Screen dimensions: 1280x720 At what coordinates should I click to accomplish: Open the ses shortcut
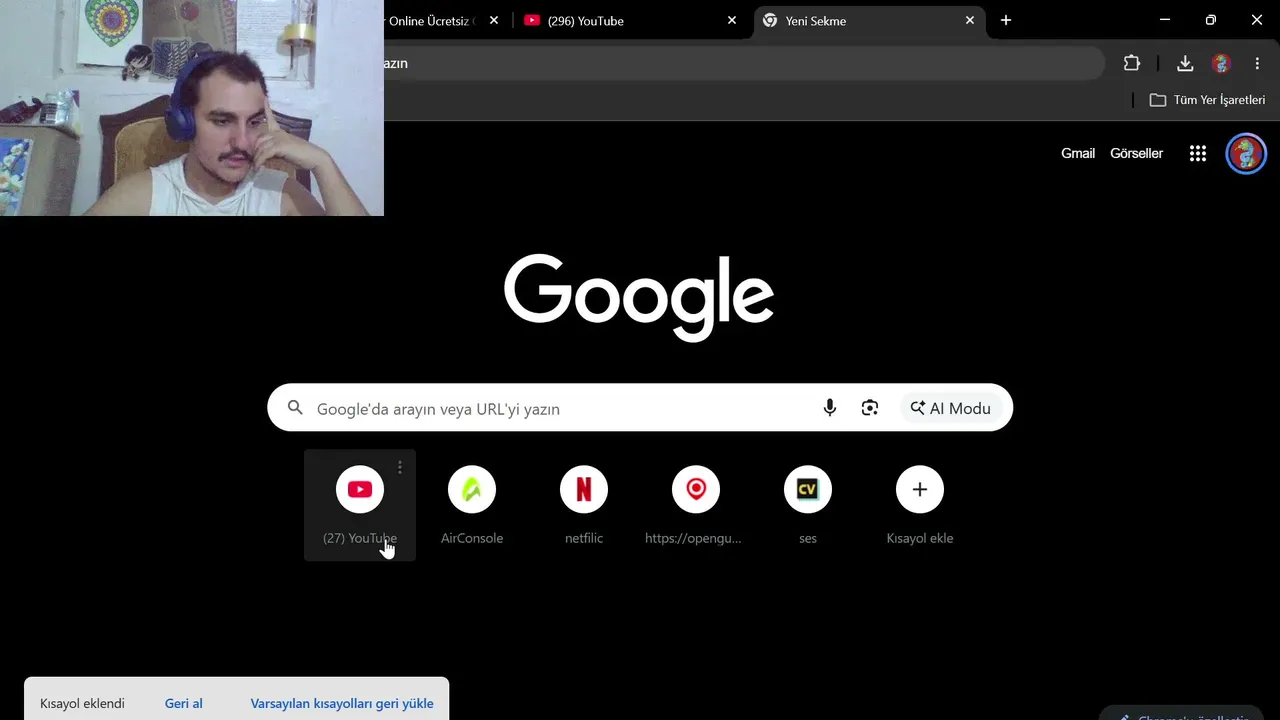pos(808,505)
